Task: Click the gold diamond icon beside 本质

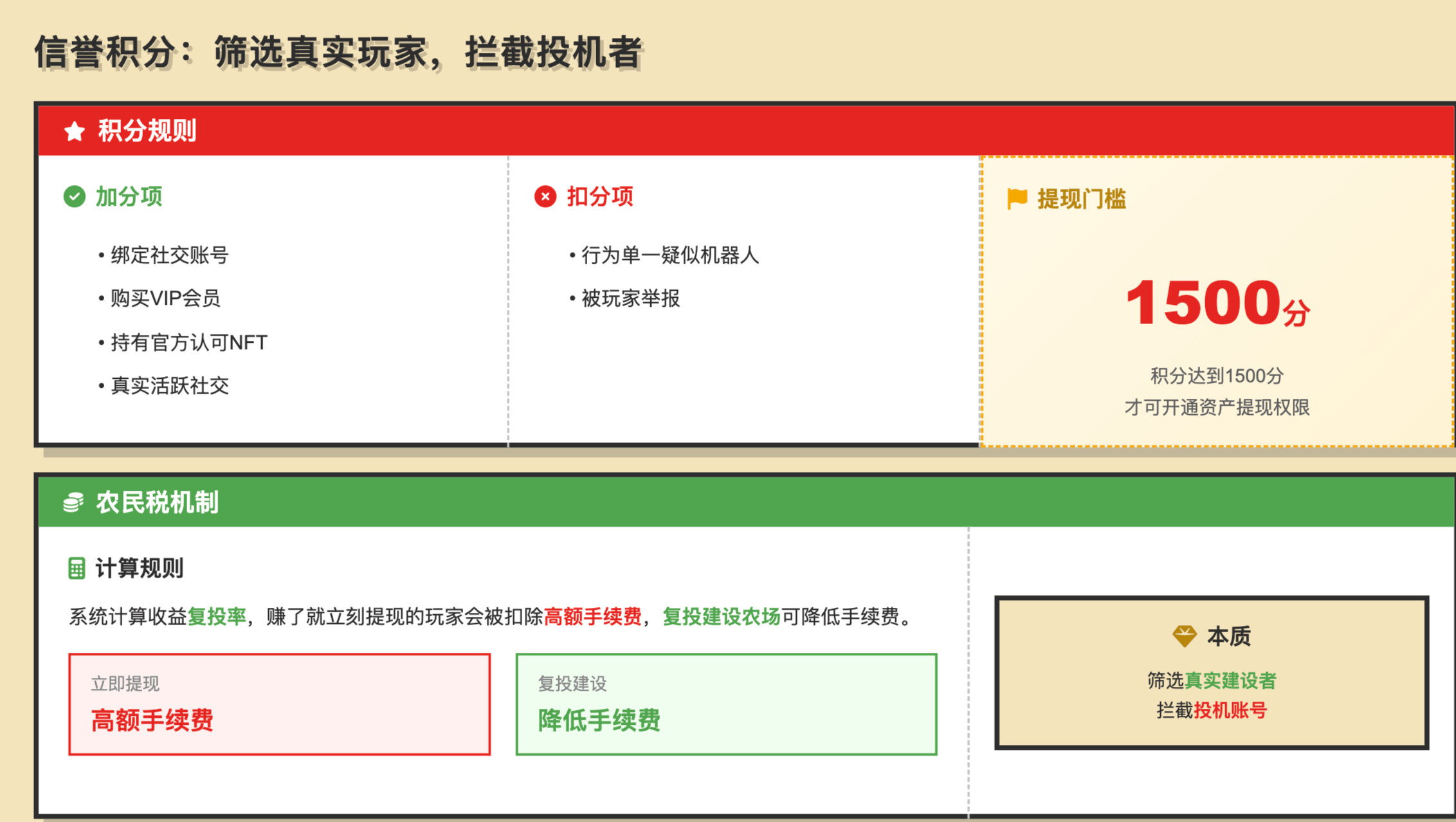Action: click(x=1184, y=635)
